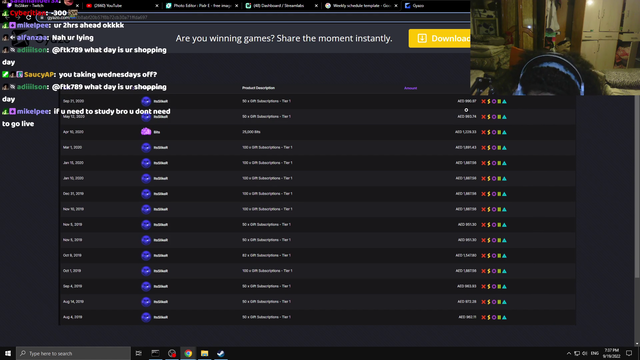Click the page's vertical scrollbar
Viewport: 640px width, 360px height.
(x=637, y=188)
